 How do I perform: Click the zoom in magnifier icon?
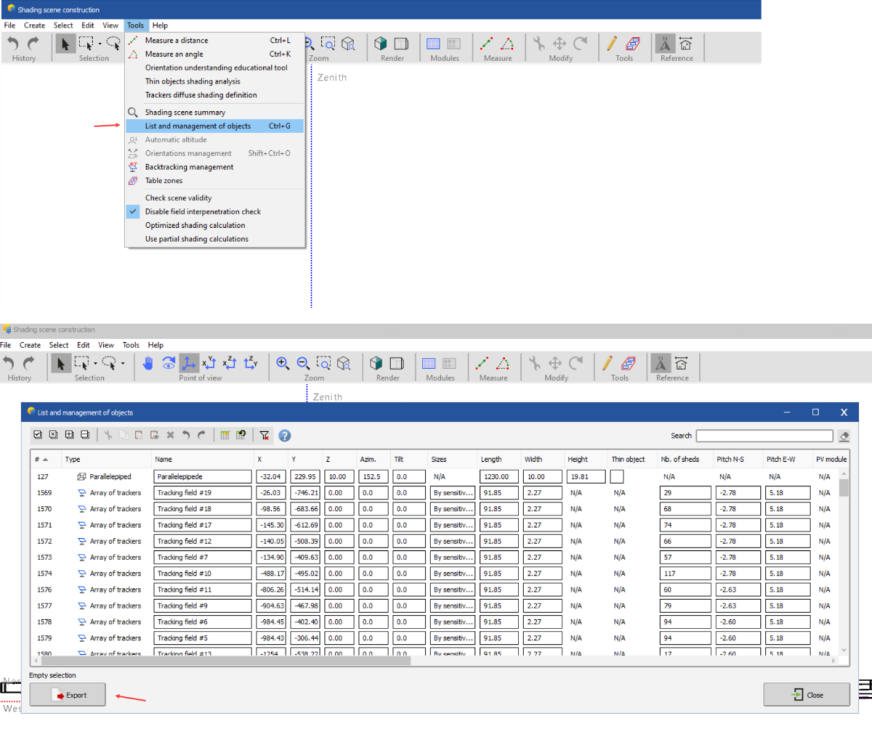283,363
